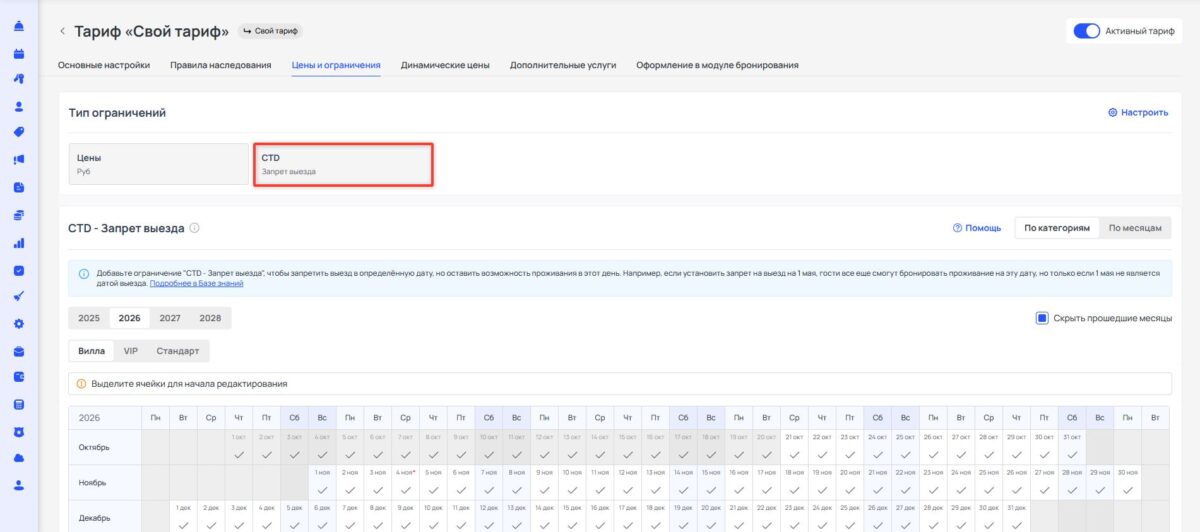Image resolution: width=1200 pixels, height=532 pixels.
Task: Click the warning icon in the edit hint bar
Action: click(82, 383)
